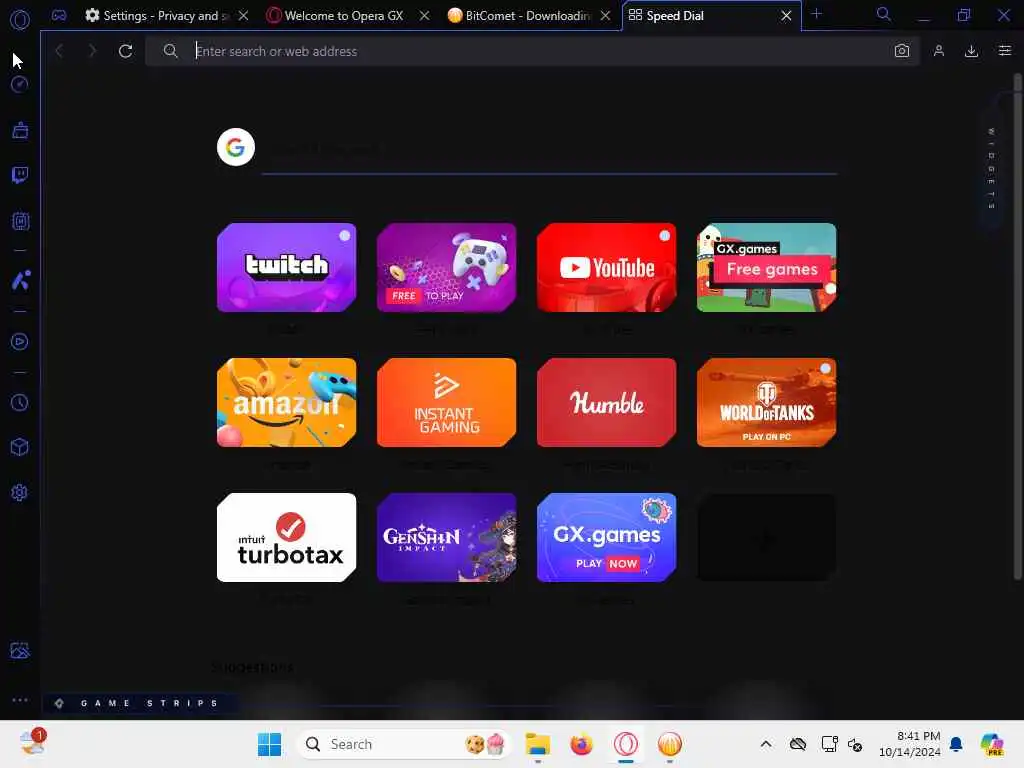This screenshot has width=1024, height=768.
Task: Close the Welcome to Opera GX tab
Action: tap(424, 16)
